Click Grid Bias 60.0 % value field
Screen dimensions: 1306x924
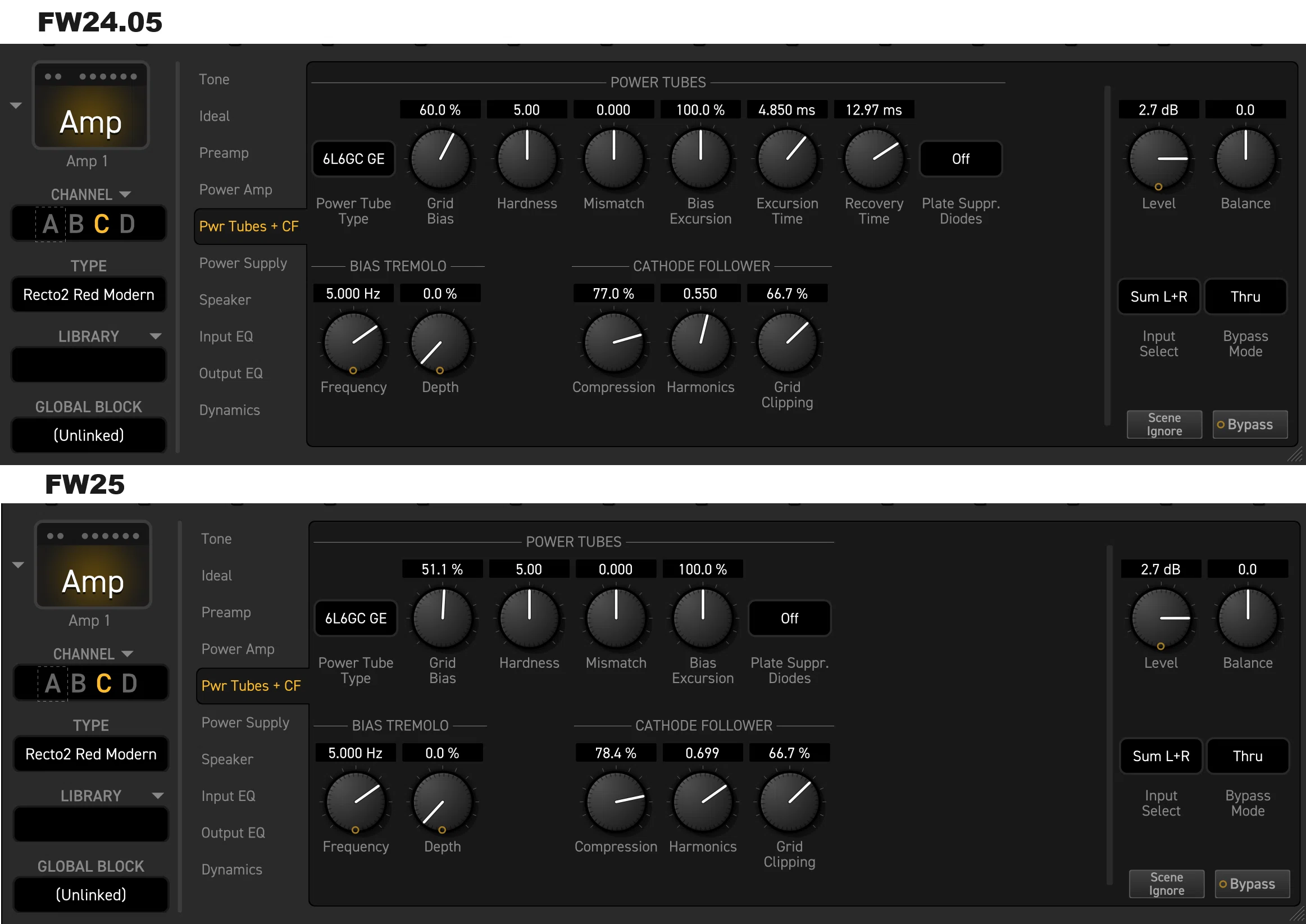(x=440, y=110)
